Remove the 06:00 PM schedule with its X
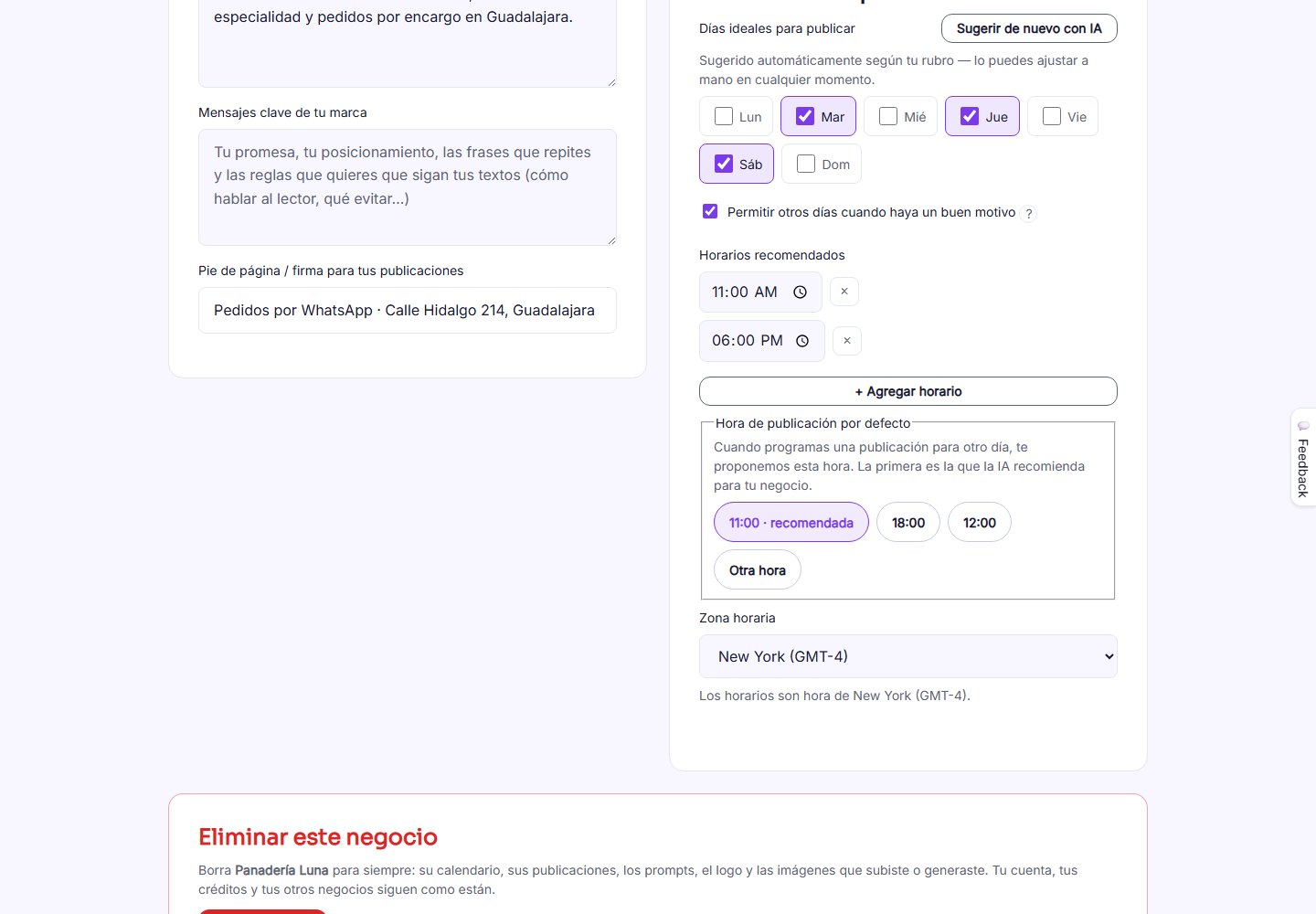This screenshot has height=914, width=1316. (x=847, y=341)
